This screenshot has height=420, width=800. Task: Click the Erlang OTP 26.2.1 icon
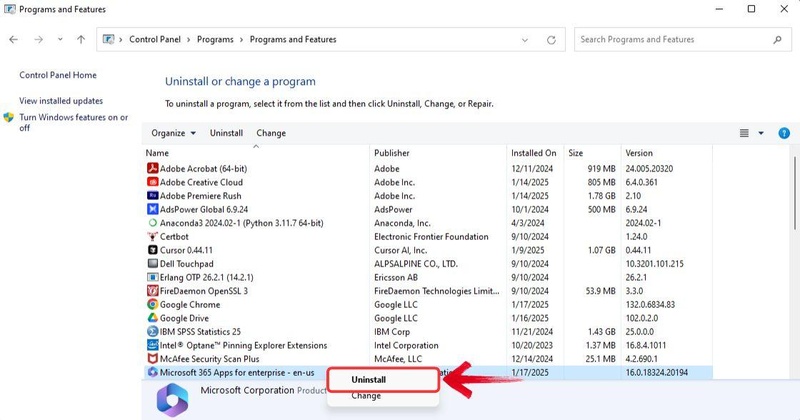152,277
